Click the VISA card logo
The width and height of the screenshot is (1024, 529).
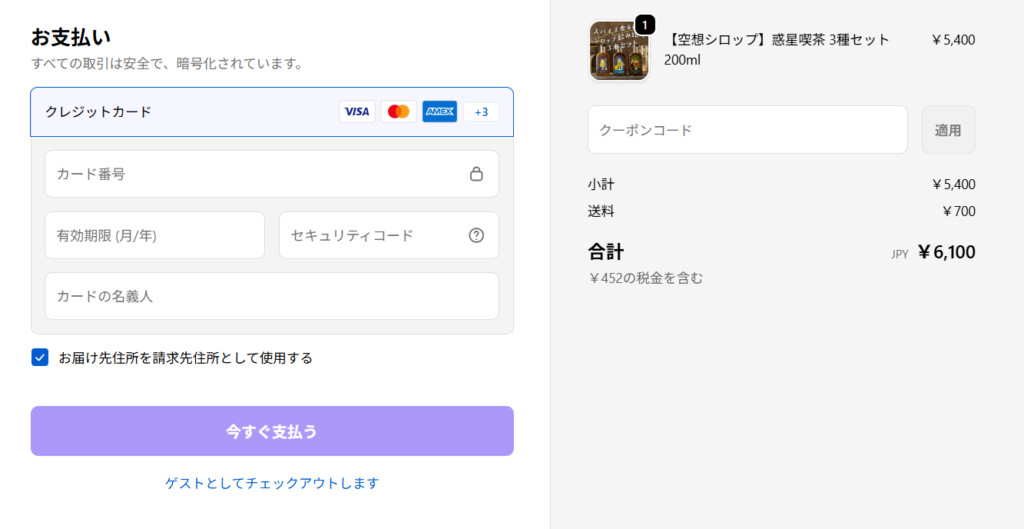357,112
